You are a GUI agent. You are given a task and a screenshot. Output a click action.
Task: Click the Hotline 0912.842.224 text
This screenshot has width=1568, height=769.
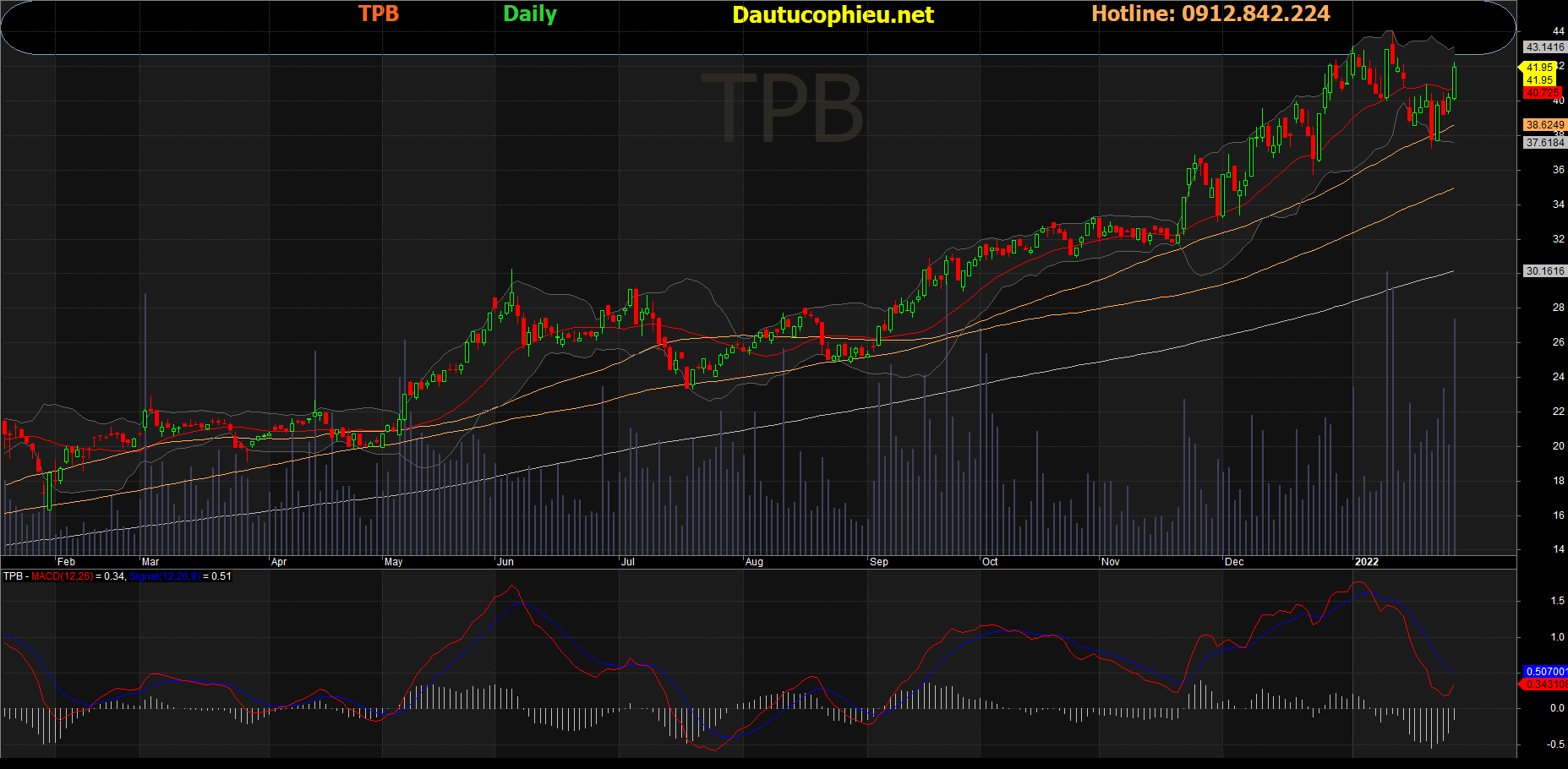(1210, 14)
